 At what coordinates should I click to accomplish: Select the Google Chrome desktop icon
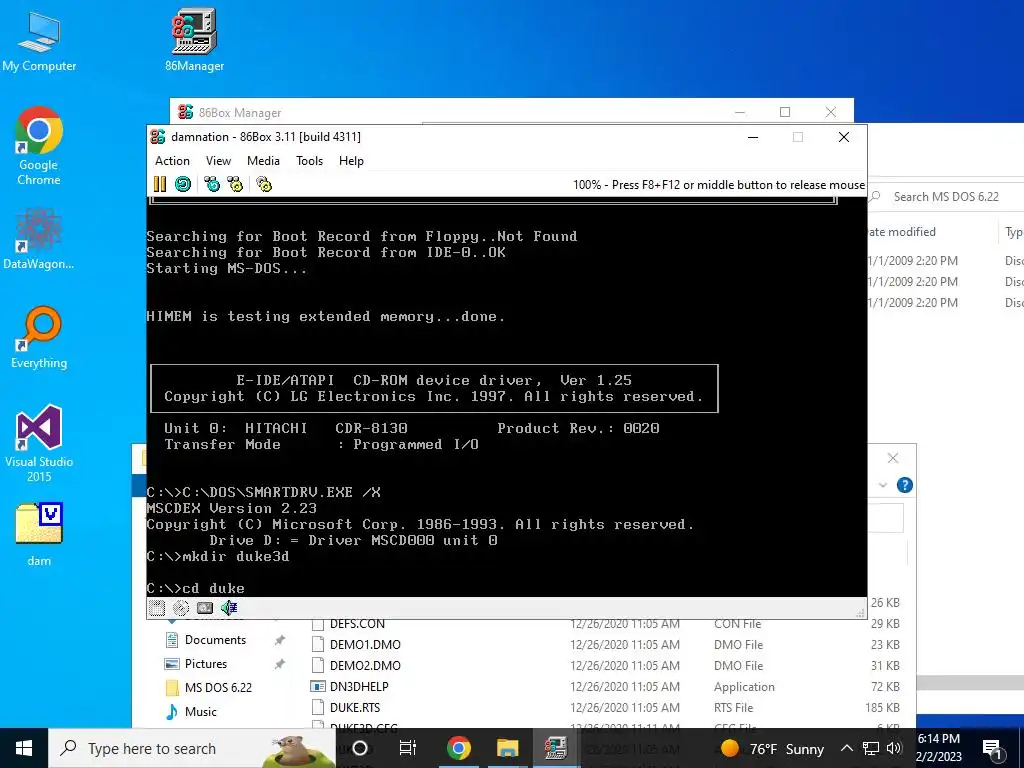pos(39,146)
